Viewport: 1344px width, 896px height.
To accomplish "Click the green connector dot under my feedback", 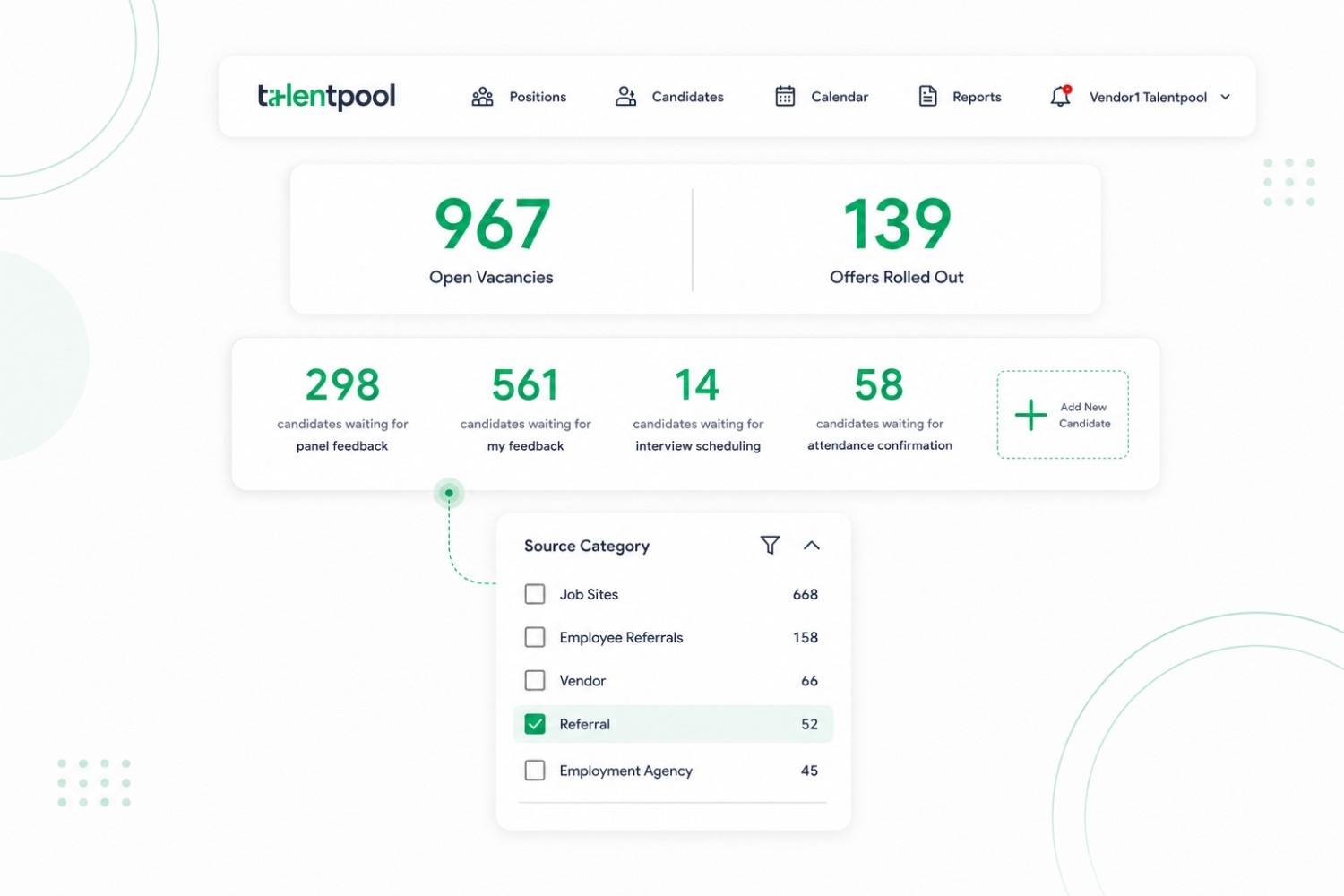I will coord(449,493).
